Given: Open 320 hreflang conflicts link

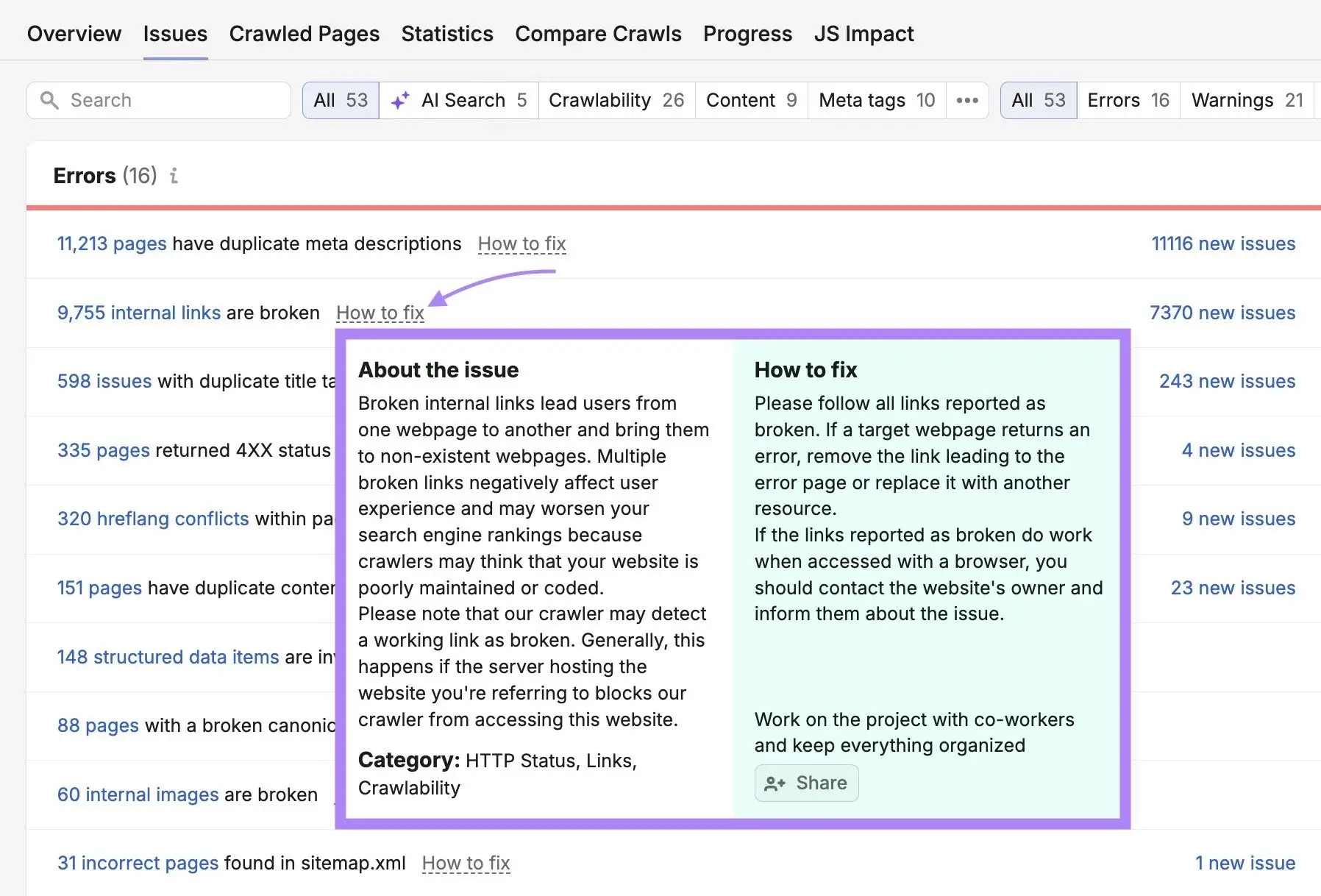Looking at the screenshot, I should point(153,519).
